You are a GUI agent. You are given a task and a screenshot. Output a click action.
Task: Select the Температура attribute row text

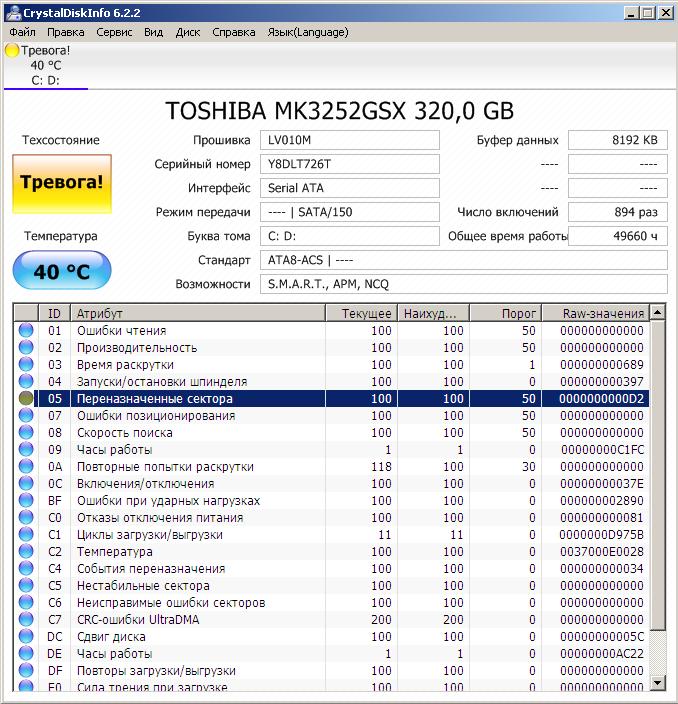click(x=114, y=552)
